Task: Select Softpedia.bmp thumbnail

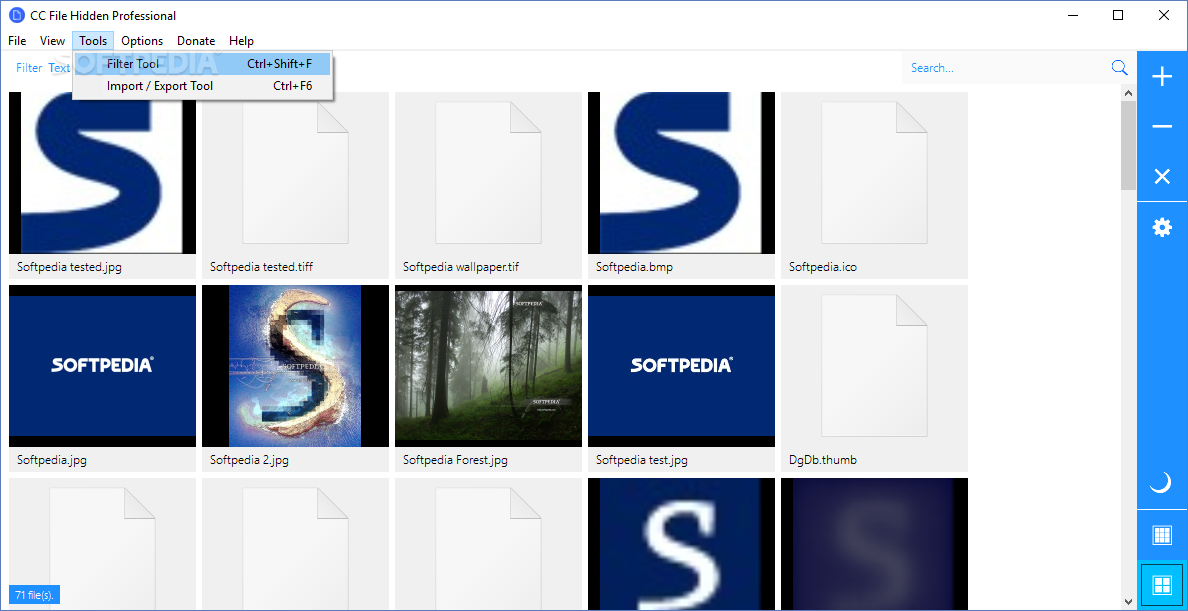Action: click(681, 173)
